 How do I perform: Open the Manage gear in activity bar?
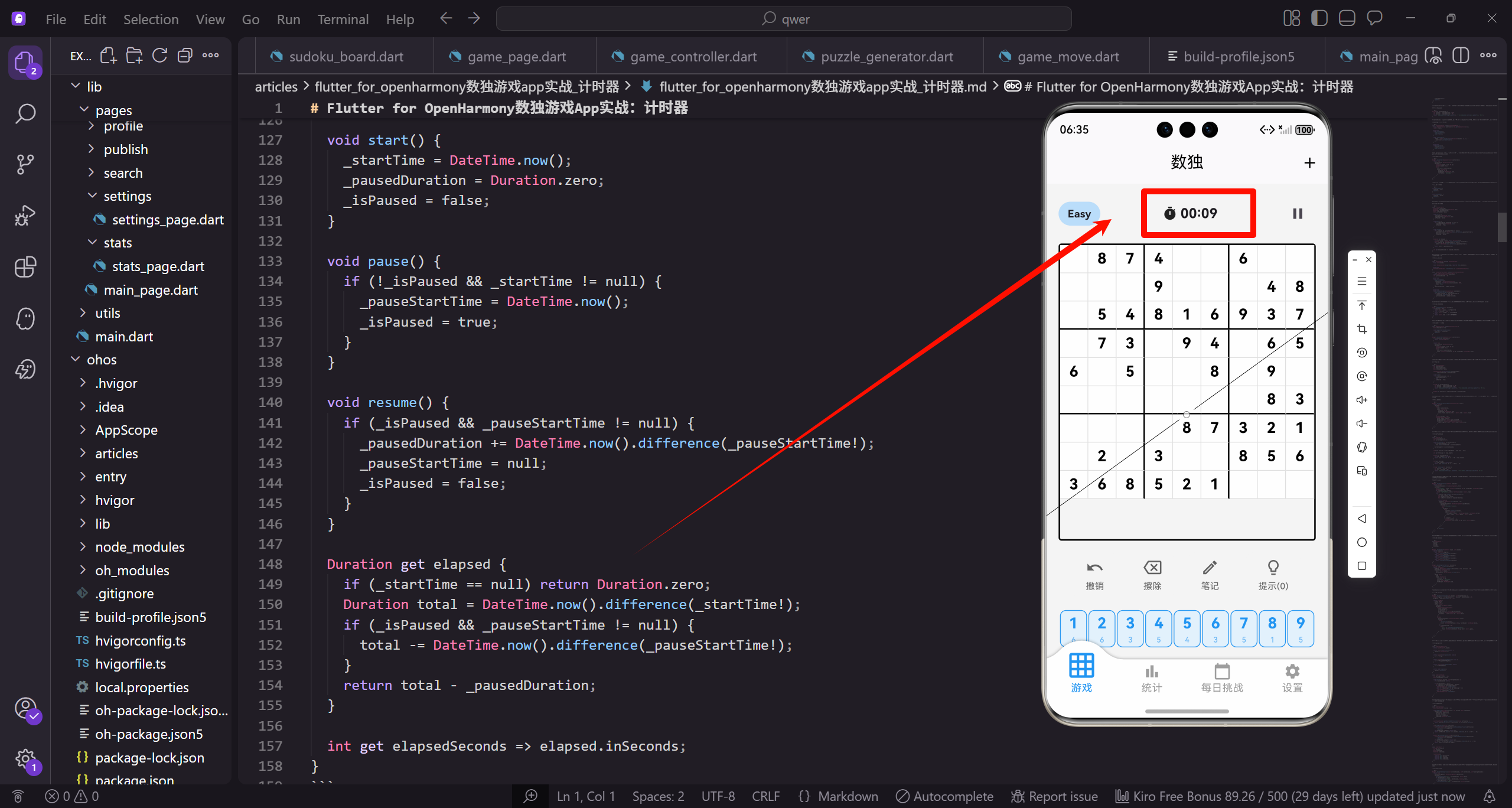pos(25,759)
